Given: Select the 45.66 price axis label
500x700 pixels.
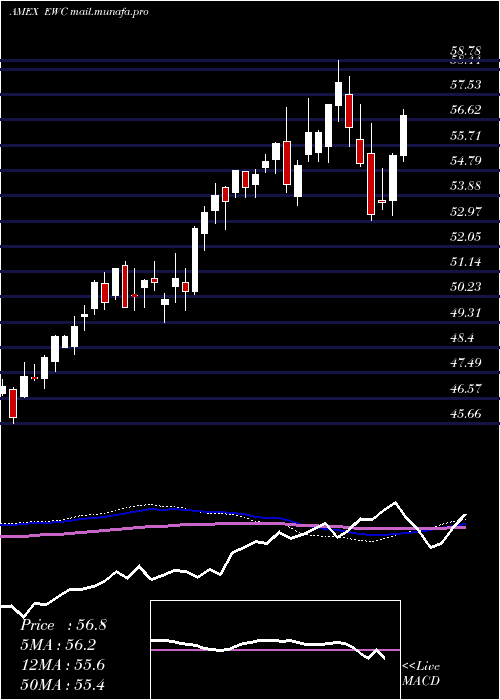Looking at the screenshot, I should coord(466,413).
